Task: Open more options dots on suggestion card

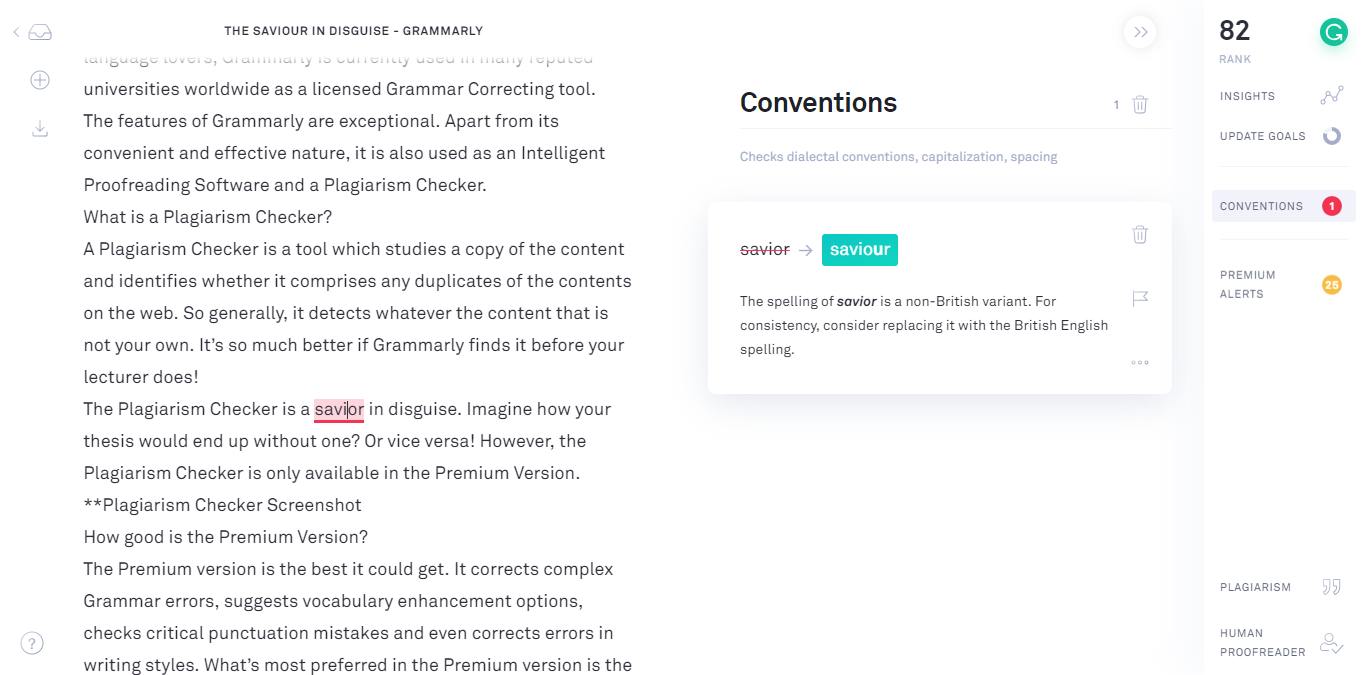Action: (1140, 362)
